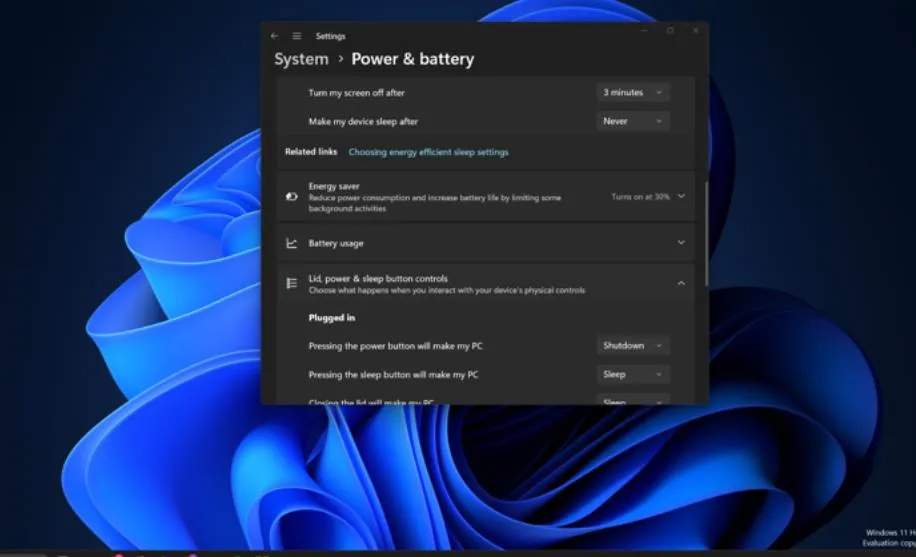Click the Settings page vertical scrollbar

point(706,232)
